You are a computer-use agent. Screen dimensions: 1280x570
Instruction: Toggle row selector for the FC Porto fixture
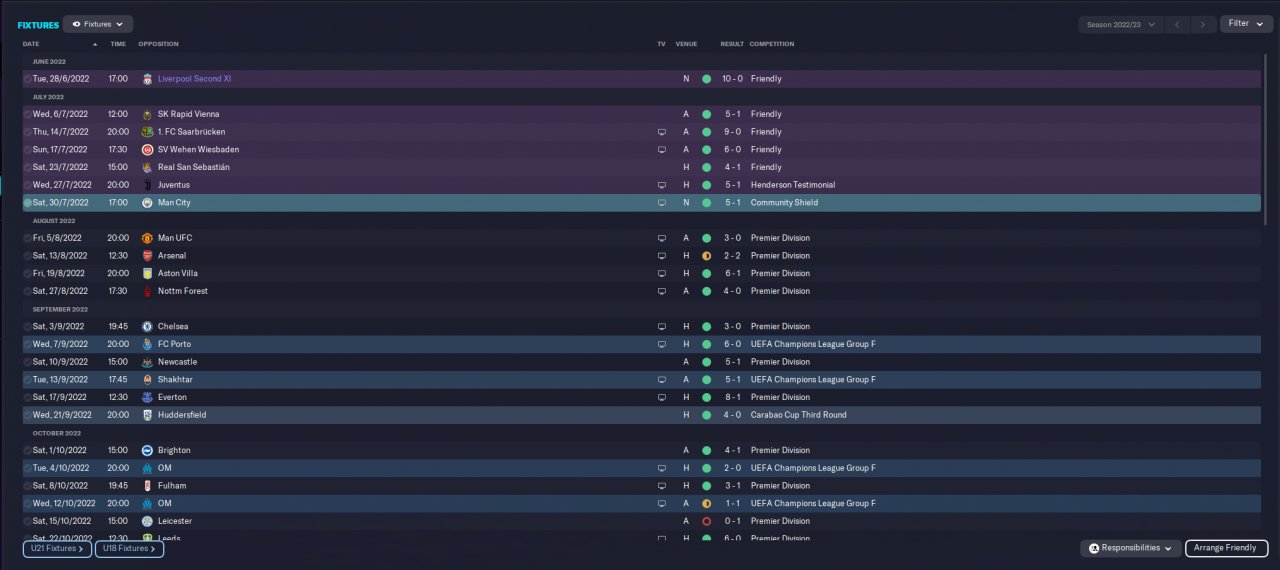tap(27, 344)
